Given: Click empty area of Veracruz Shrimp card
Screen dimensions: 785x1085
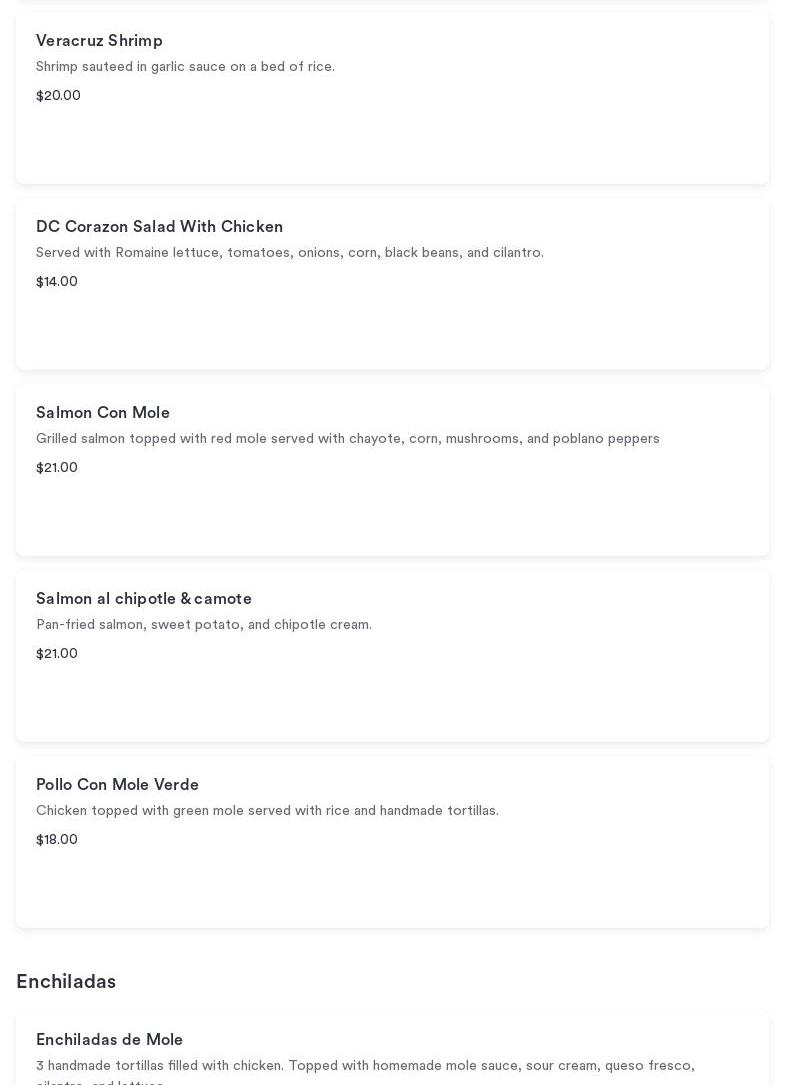Looking at the screenshot, I should 500,140.
